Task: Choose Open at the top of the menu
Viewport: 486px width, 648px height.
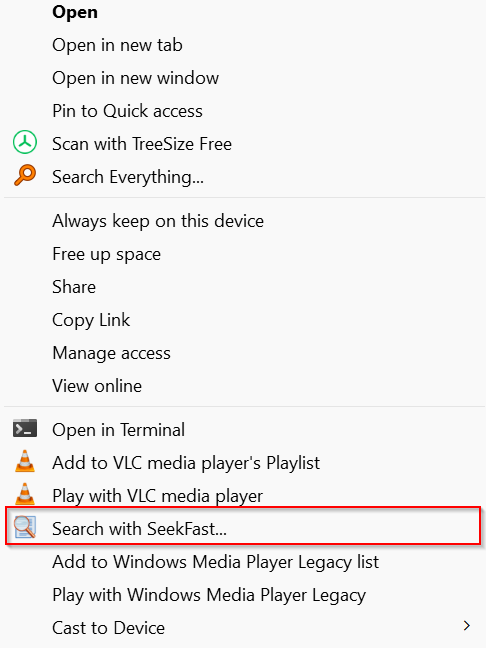Action: tap(75, 12)
